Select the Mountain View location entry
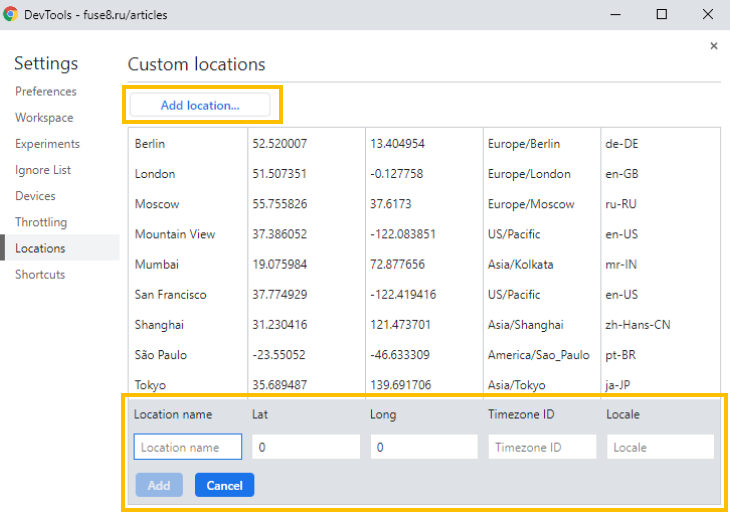This screenshot has height=527, width=730. [x=175, y=234]
